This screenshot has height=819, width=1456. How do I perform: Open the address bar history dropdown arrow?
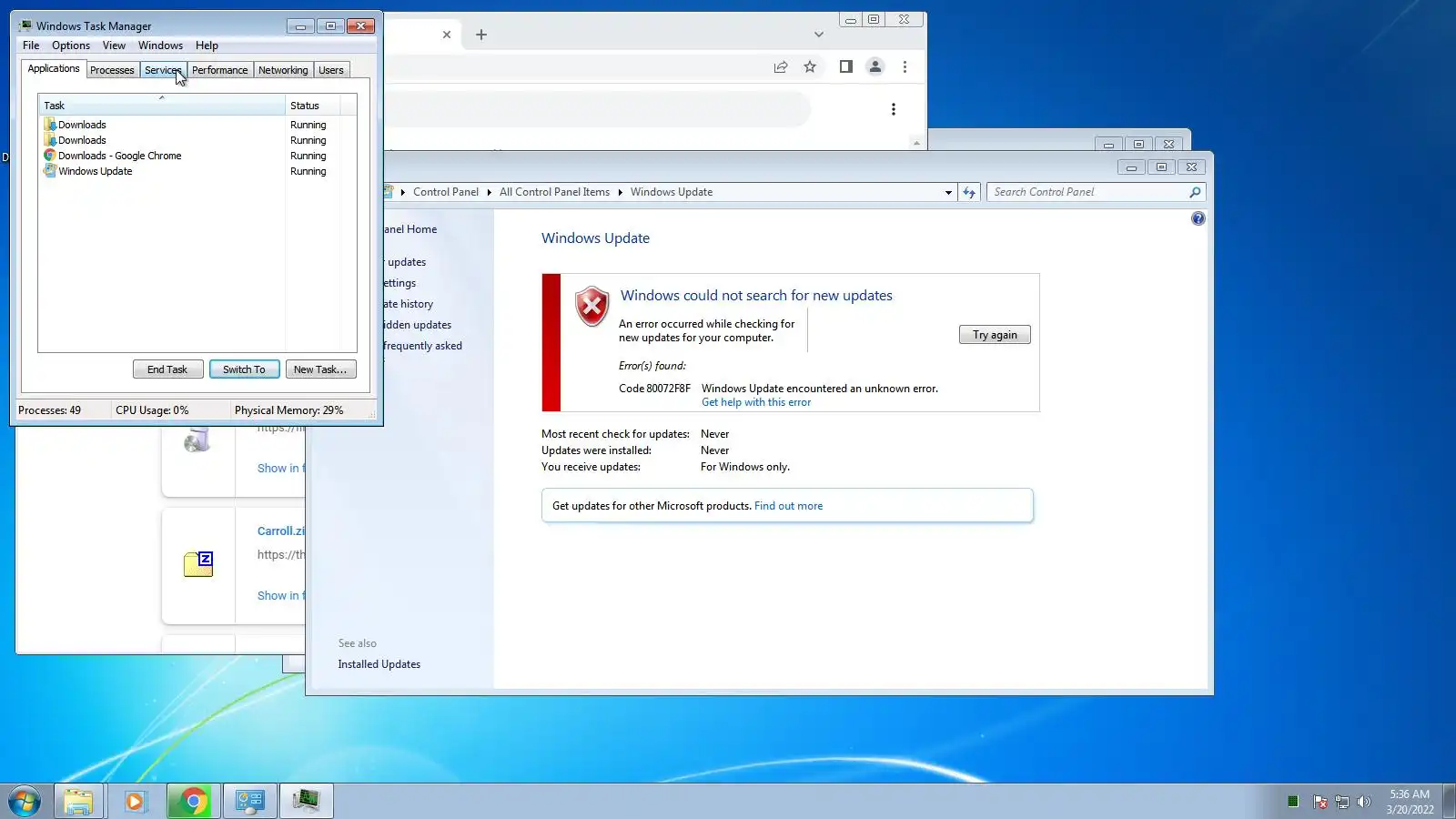click(x=948, y=192)
